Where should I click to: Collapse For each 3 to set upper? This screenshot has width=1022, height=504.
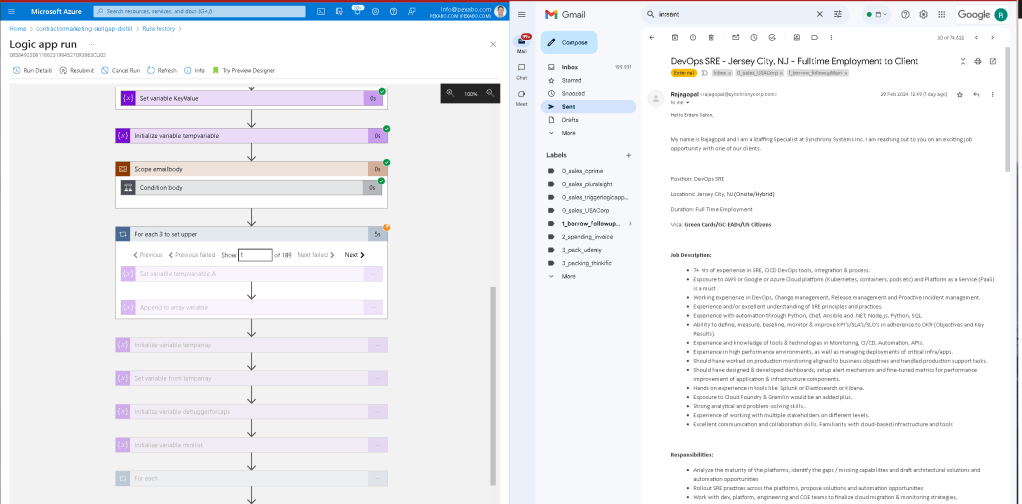pos(251,234)
